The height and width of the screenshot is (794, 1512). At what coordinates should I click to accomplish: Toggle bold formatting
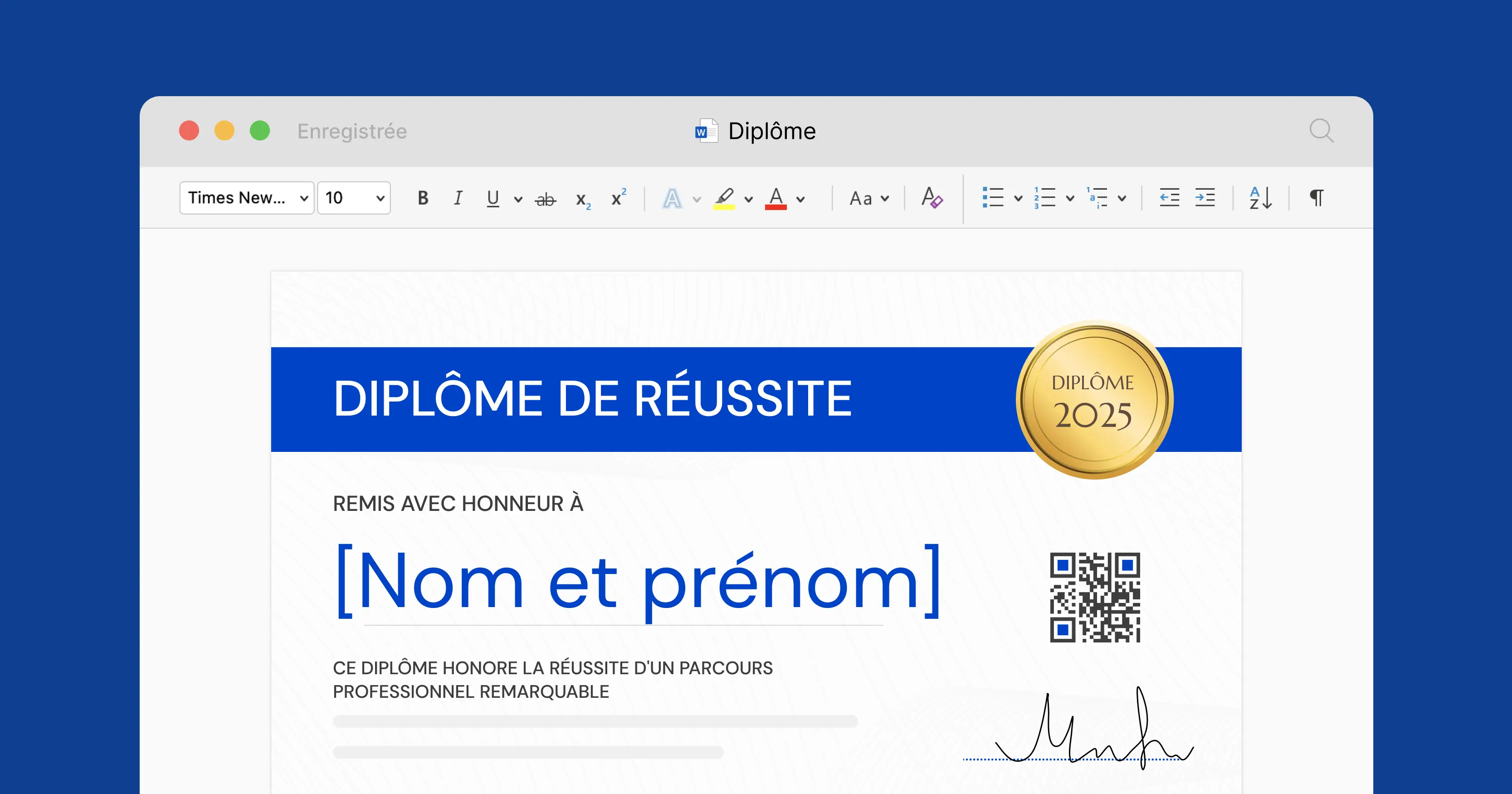click(x=423, y=199)
